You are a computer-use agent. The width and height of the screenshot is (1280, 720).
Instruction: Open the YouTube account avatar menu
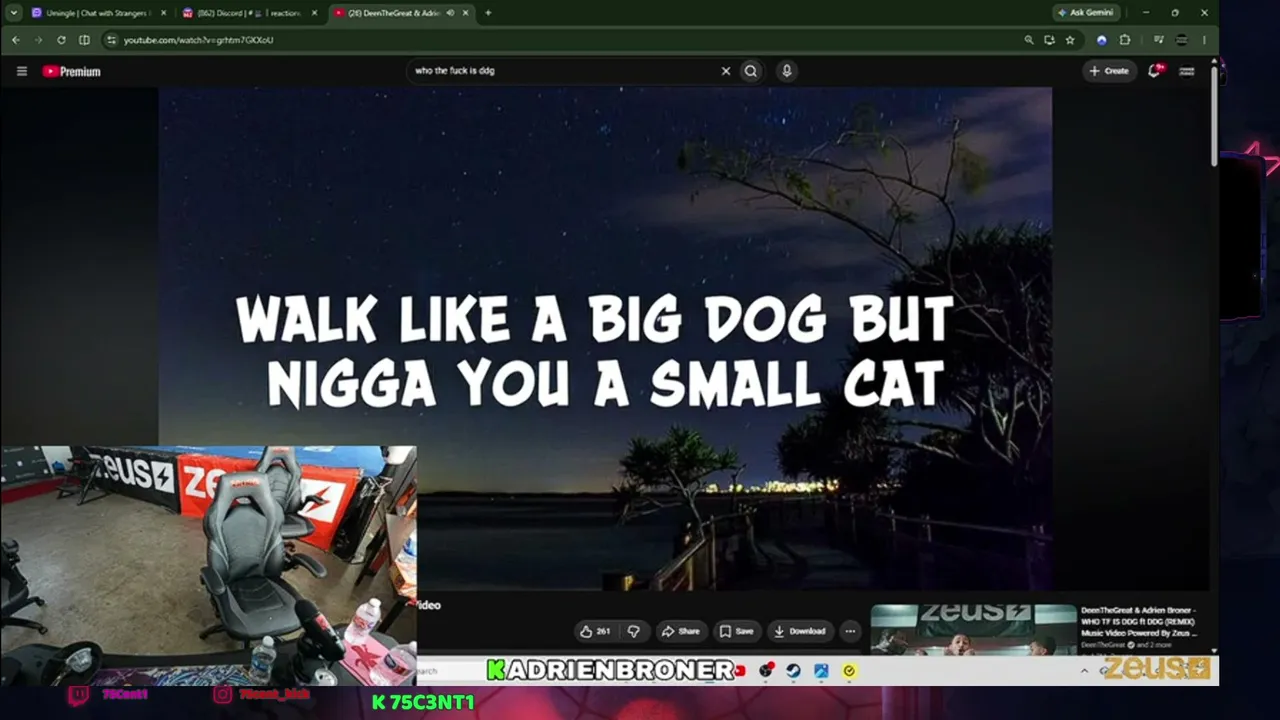coord(1187,71)
